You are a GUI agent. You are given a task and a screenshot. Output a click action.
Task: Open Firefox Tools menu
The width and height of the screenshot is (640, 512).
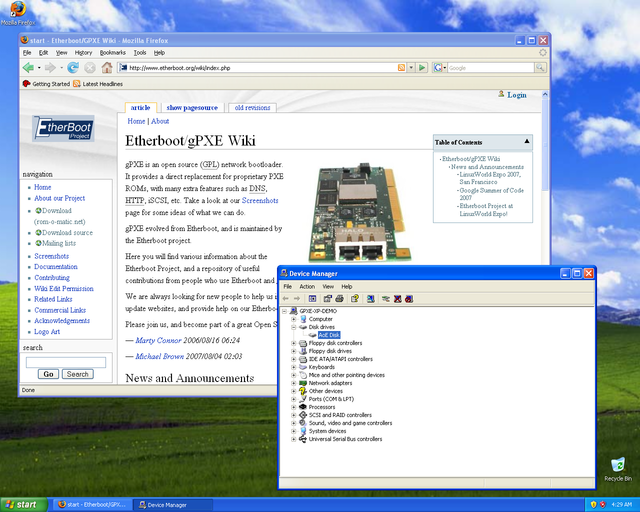coord(140,53)
